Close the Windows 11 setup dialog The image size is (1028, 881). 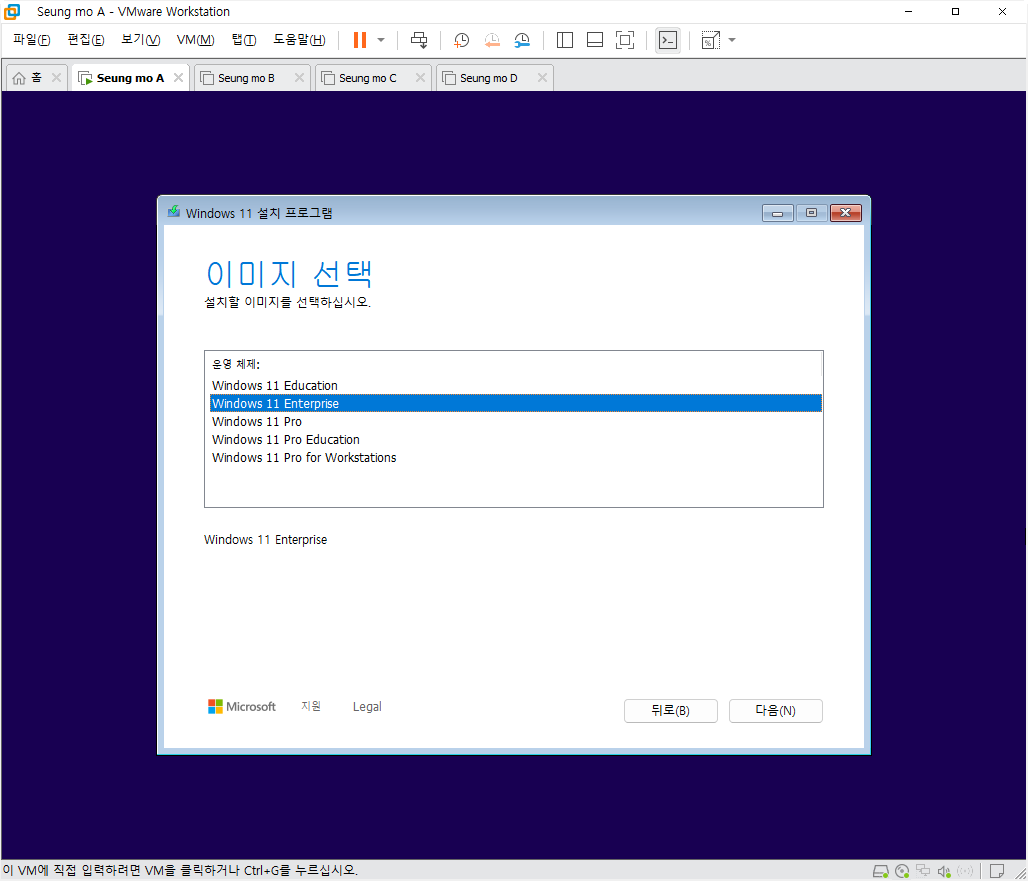846,213
